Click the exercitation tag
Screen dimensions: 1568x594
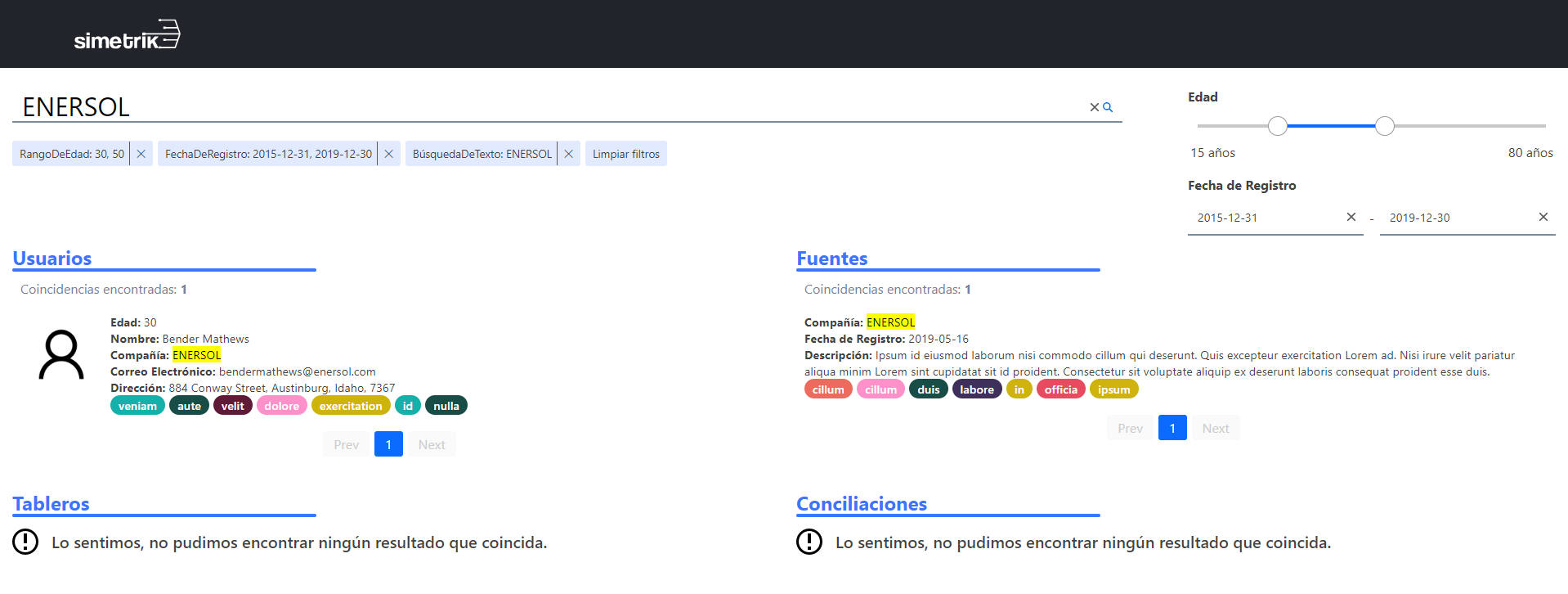(351, 406)
